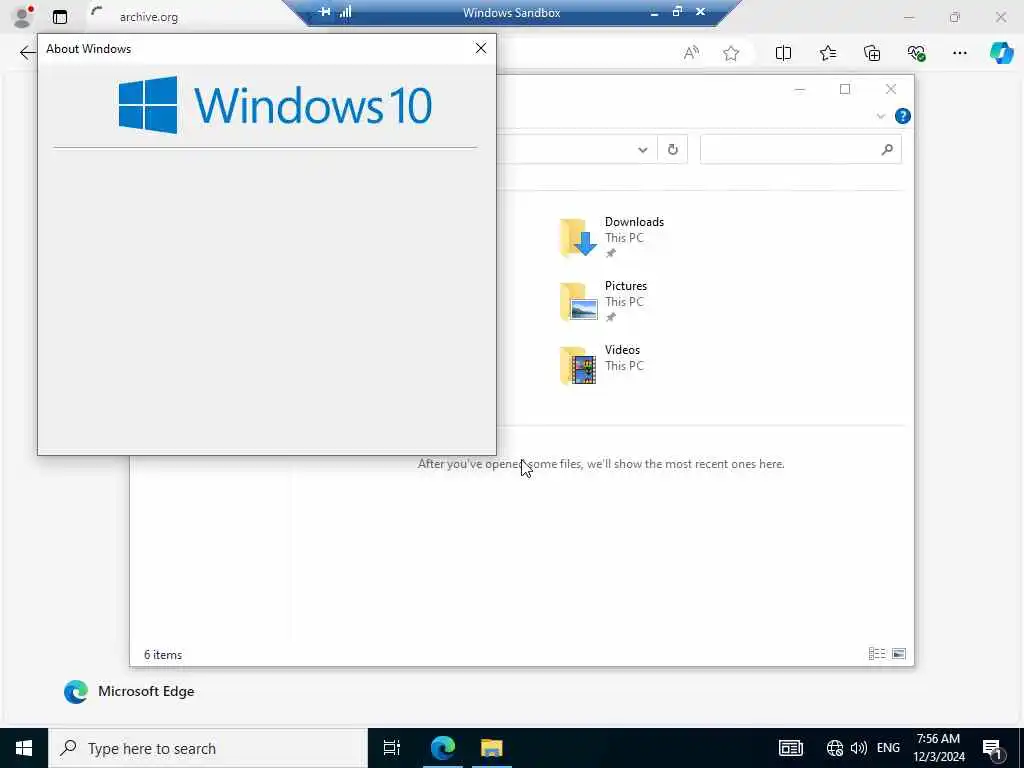Open the Downloads folder in File Explorer

(x=612, y=238)
